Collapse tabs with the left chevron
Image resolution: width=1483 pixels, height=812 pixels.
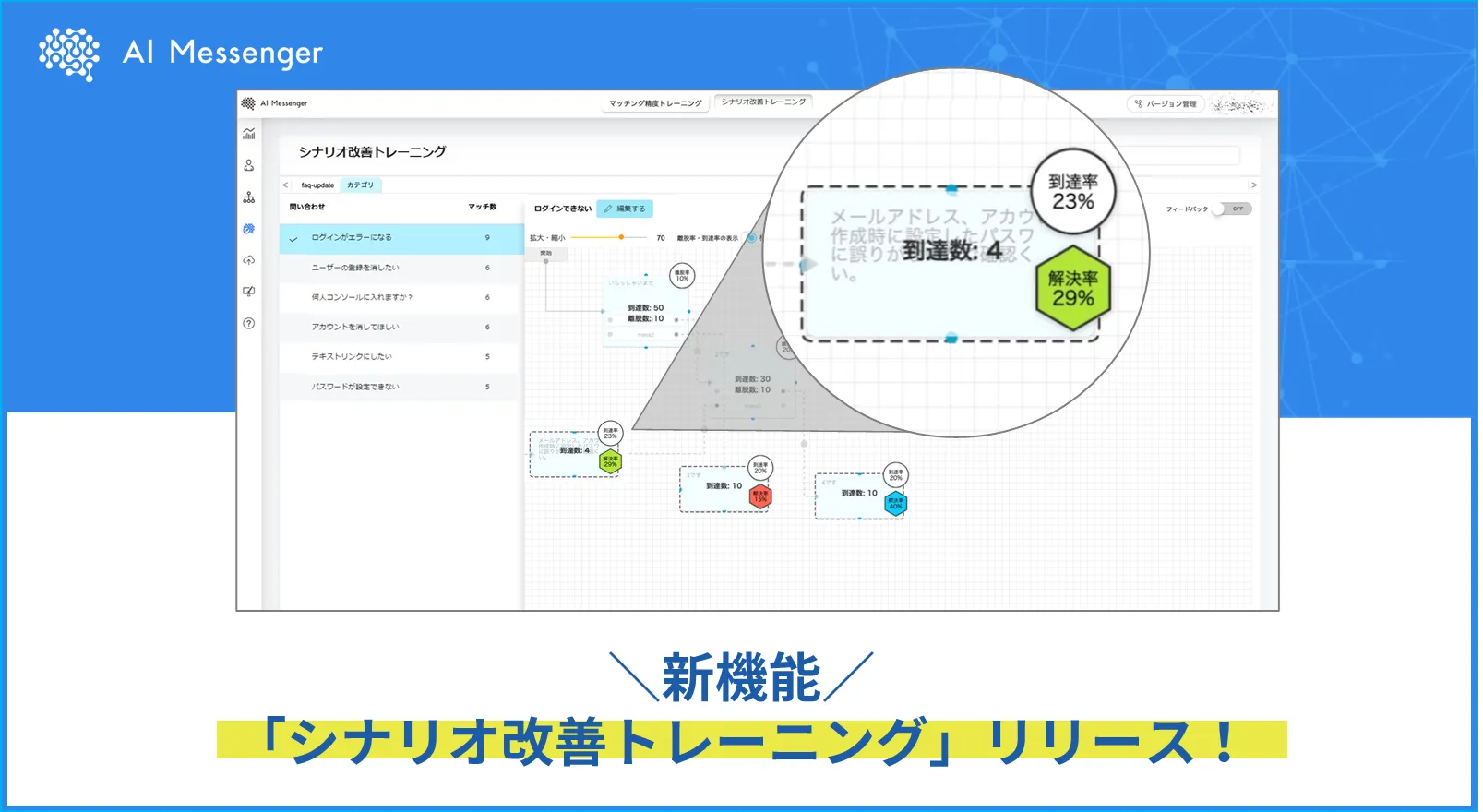point(285,185)
